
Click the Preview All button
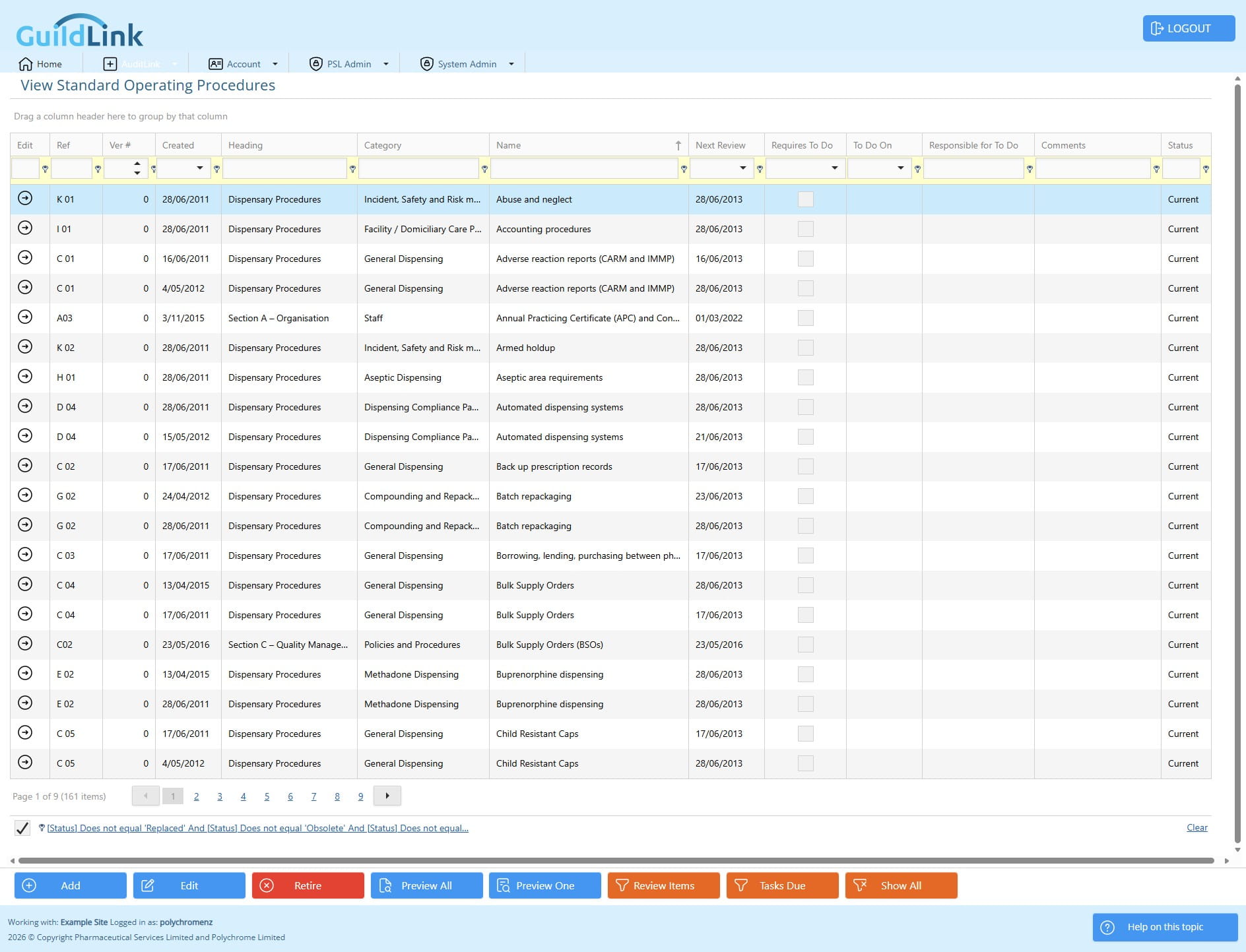pos(426,885)
